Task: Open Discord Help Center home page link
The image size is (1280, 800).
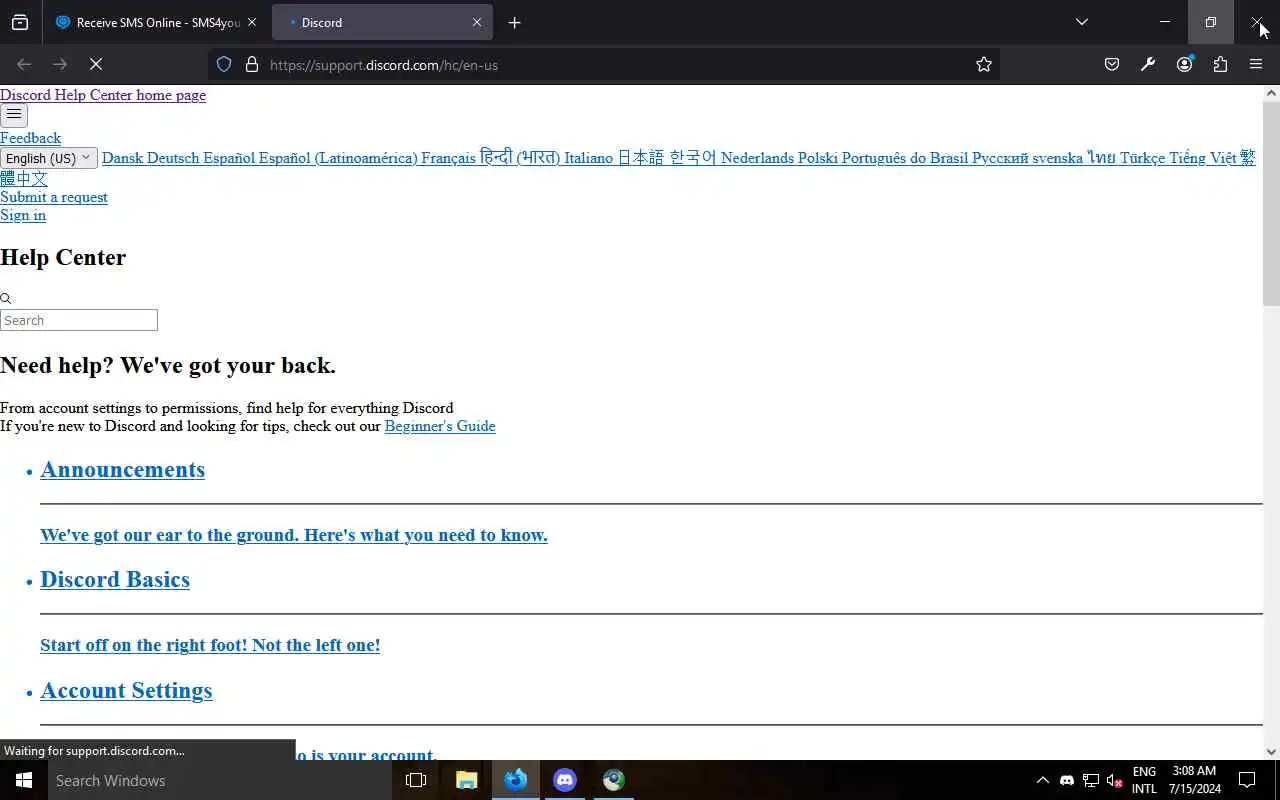Action: point(103,95)
